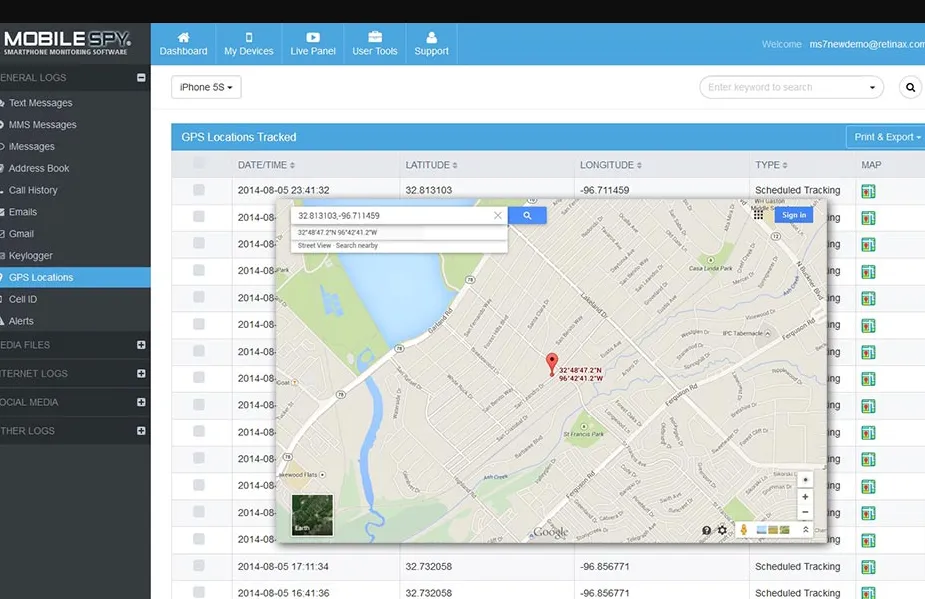Screen dimensions: 925x599
Task: Click Sign in button on map
Action: click(x=794, y=215)
